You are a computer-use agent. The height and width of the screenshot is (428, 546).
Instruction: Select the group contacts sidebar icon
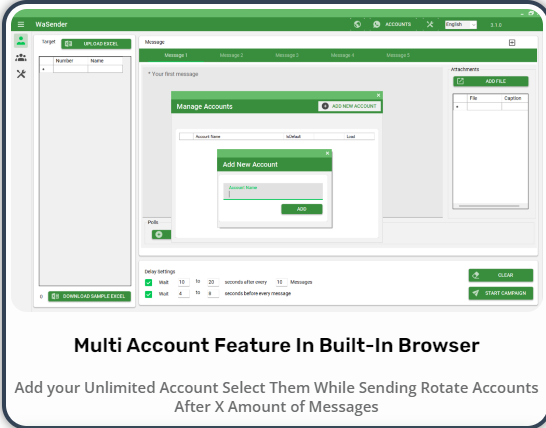point(21,57)
